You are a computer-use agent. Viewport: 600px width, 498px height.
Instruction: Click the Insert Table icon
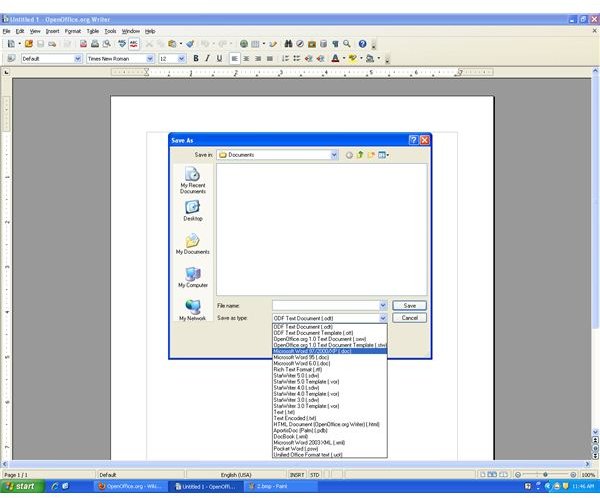pyautogui.click(x=255, y=44)
